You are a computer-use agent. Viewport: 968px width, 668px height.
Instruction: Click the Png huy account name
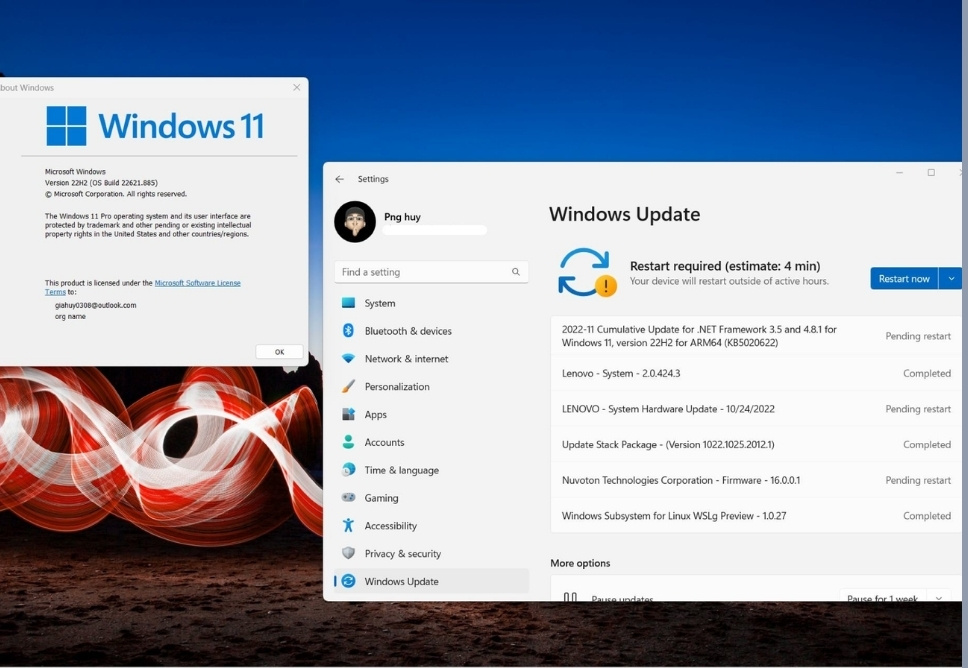pyautogui.click(x=402, y=217)
